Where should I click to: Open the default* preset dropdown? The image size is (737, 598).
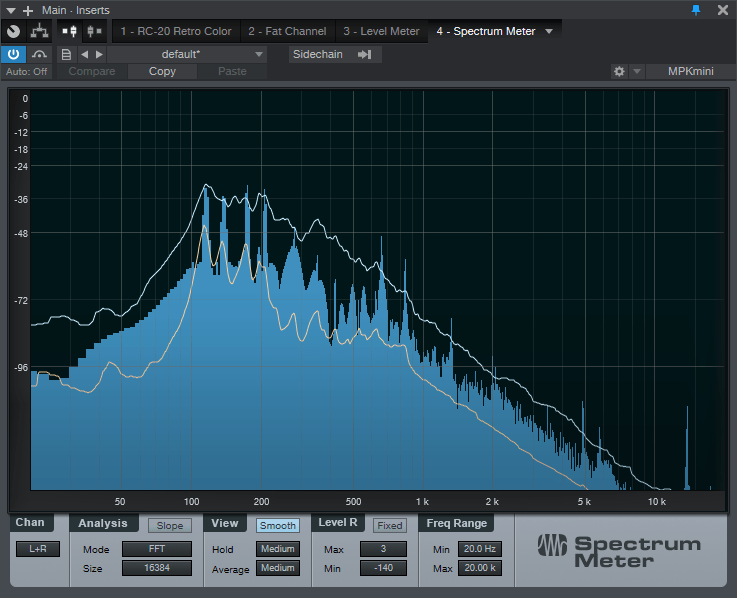(187, 54)
